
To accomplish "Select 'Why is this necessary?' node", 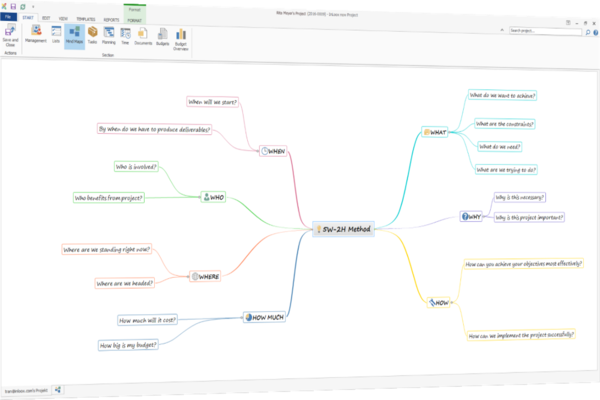I will (520, 198).
